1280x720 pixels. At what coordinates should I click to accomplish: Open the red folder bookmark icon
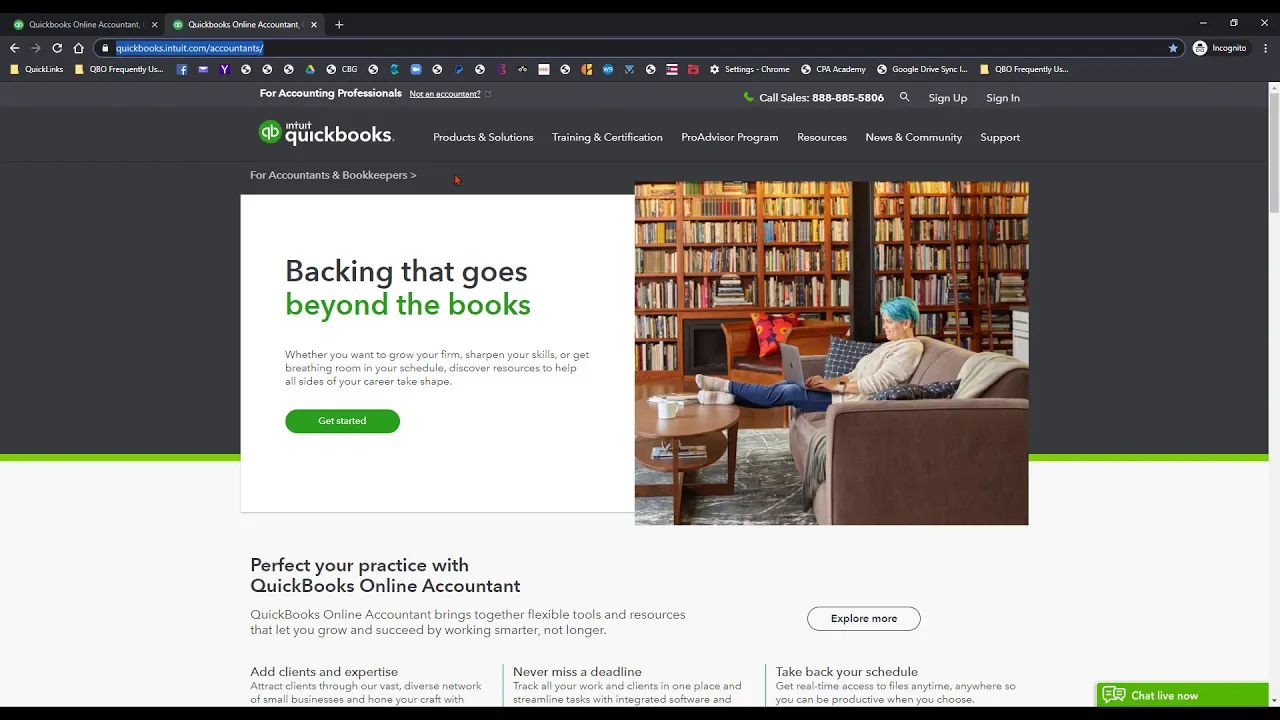[x=693, y=69]
